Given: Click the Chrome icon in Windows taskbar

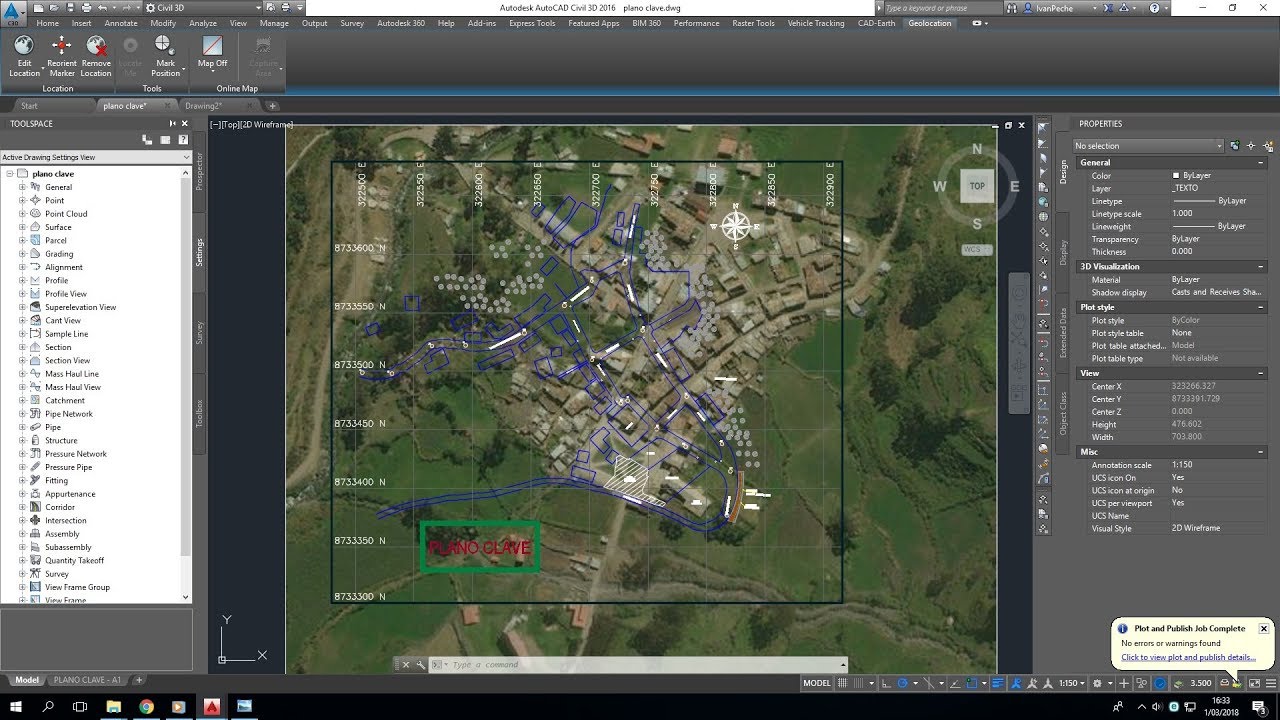Looking at the screenshot, I should coord(146,706).
